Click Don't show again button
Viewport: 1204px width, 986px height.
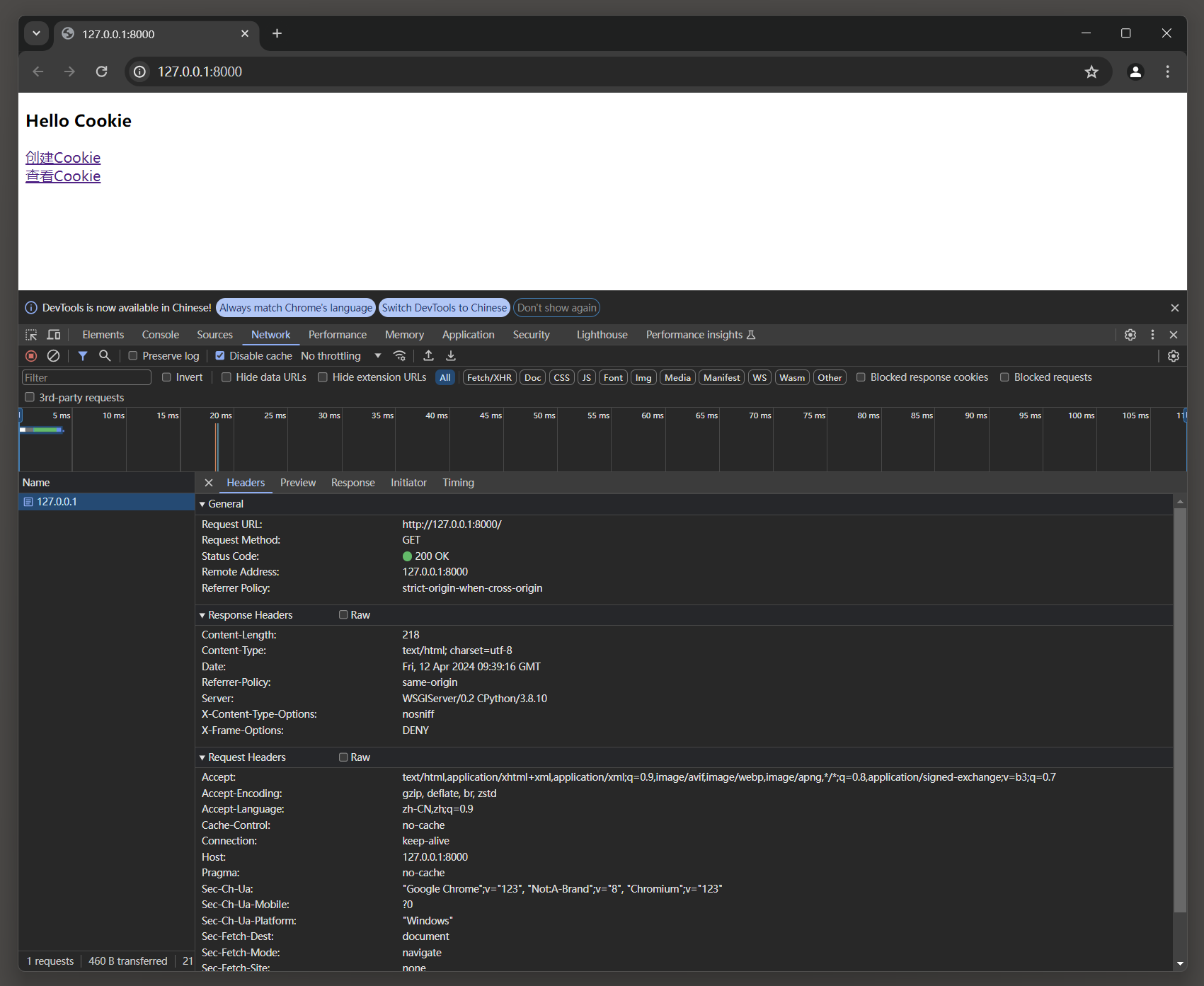pos(557,308)
